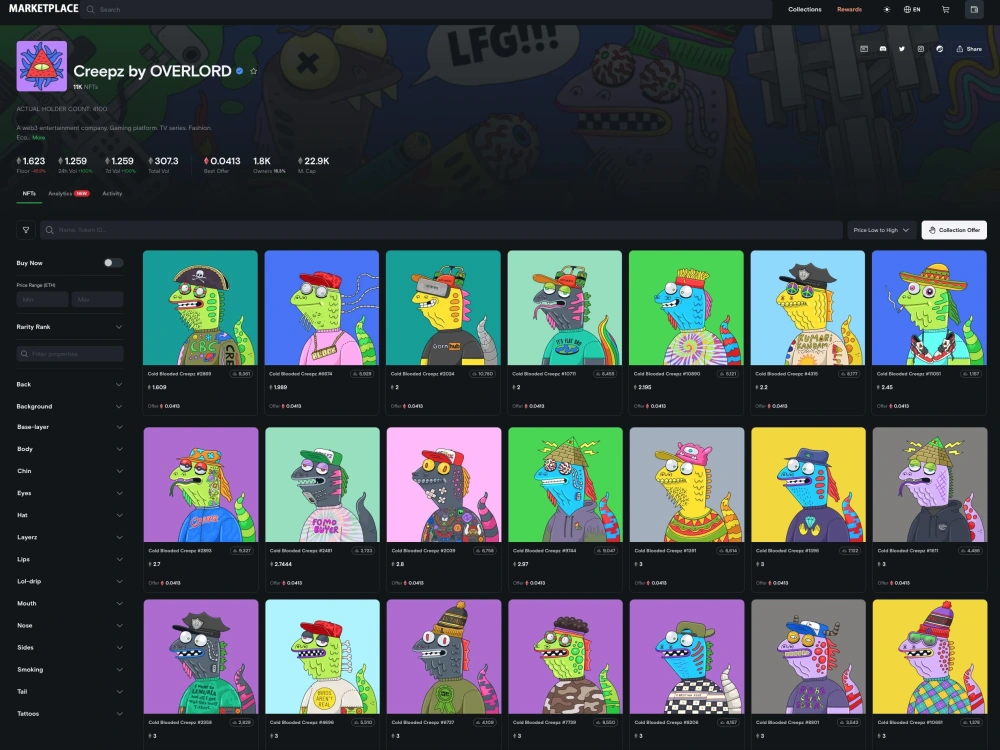This screenshot has height=750, width=1000.
Task: Expand the Tail trait filter
Action: click(x=69, y=692)
